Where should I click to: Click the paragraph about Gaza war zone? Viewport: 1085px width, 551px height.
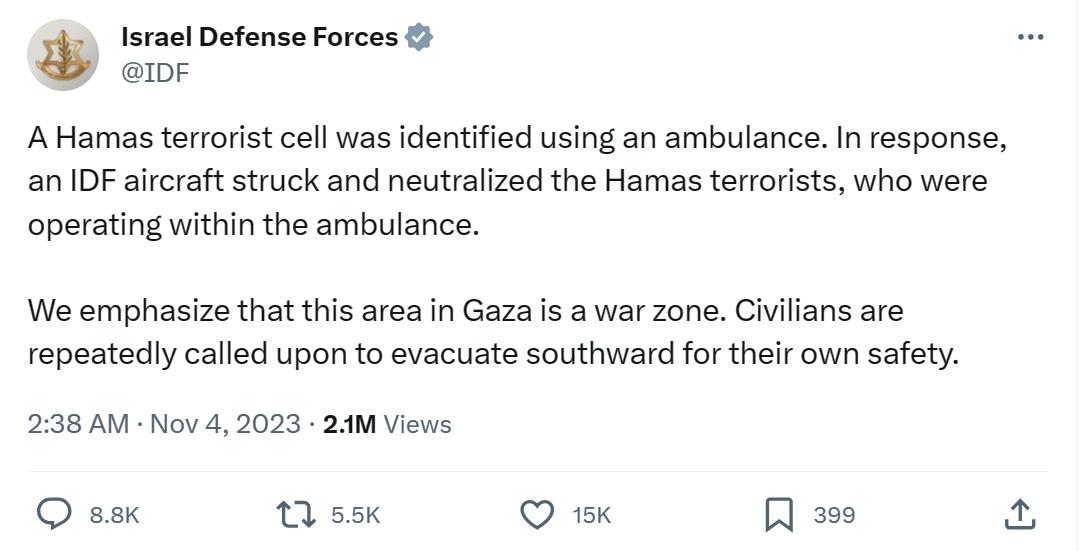pyautogui.click(x=493, y=333)
